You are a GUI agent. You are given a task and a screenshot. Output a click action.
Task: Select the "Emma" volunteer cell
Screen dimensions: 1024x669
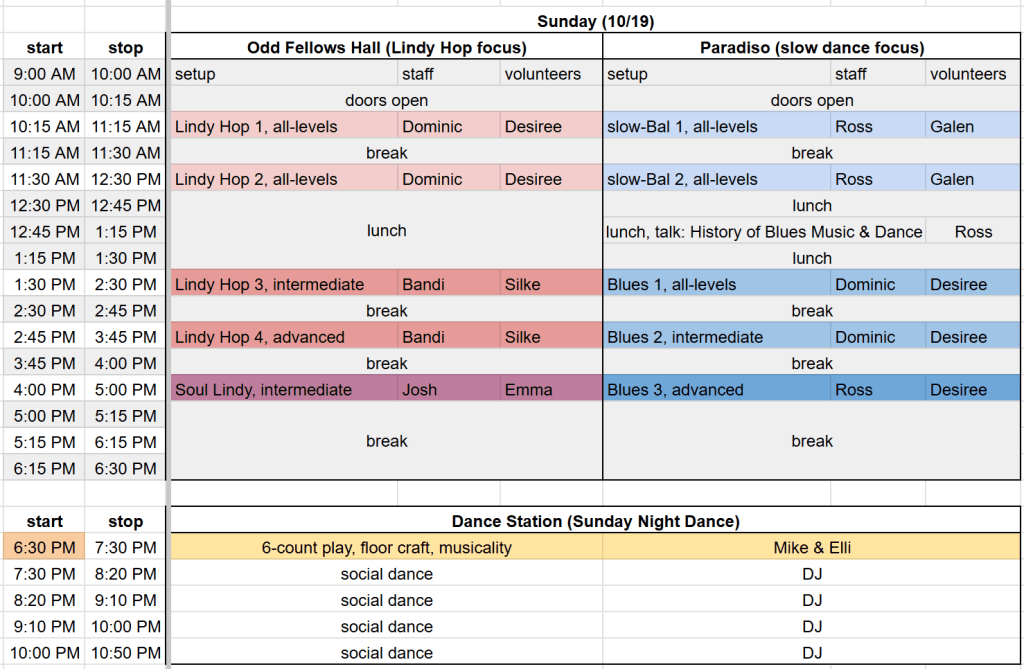[550, 390]
